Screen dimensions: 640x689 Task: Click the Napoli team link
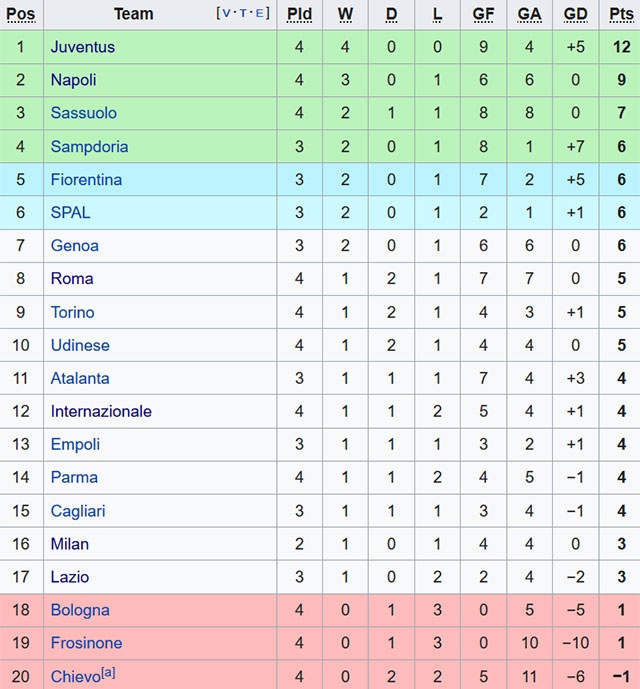pos(74,80)
